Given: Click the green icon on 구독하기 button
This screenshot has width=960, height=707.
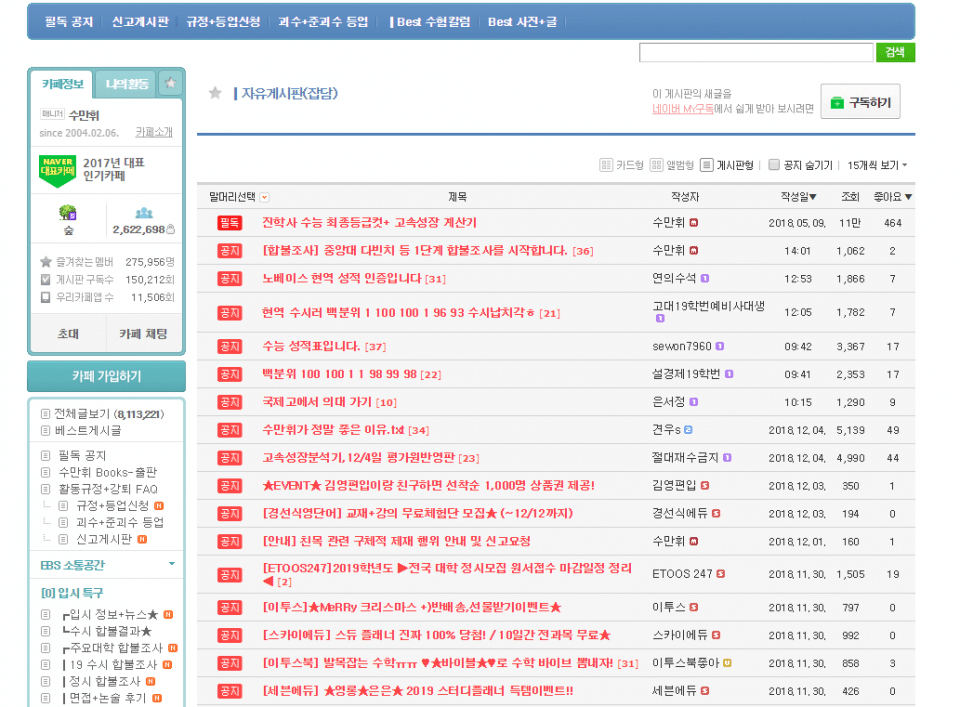Looking at the screenshot, I should pyautogui.click(x=837, y=103).
